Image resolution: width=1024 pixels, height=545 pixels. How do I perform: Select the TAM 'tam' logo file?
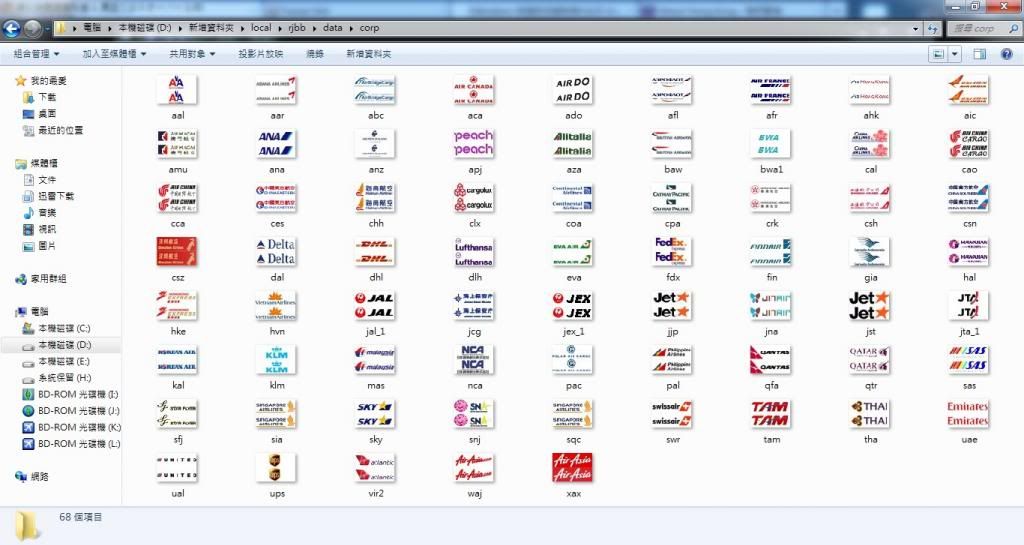tap(771, 414)
